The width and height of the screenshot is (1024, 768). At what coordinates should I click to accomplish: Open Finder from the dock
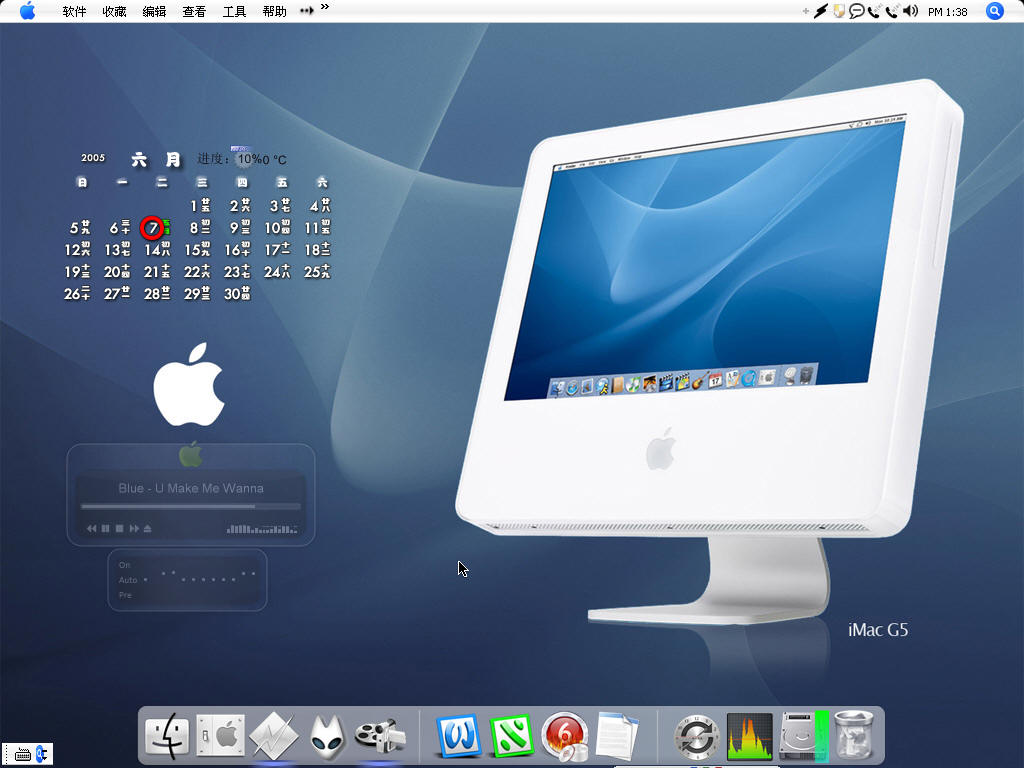167,736
